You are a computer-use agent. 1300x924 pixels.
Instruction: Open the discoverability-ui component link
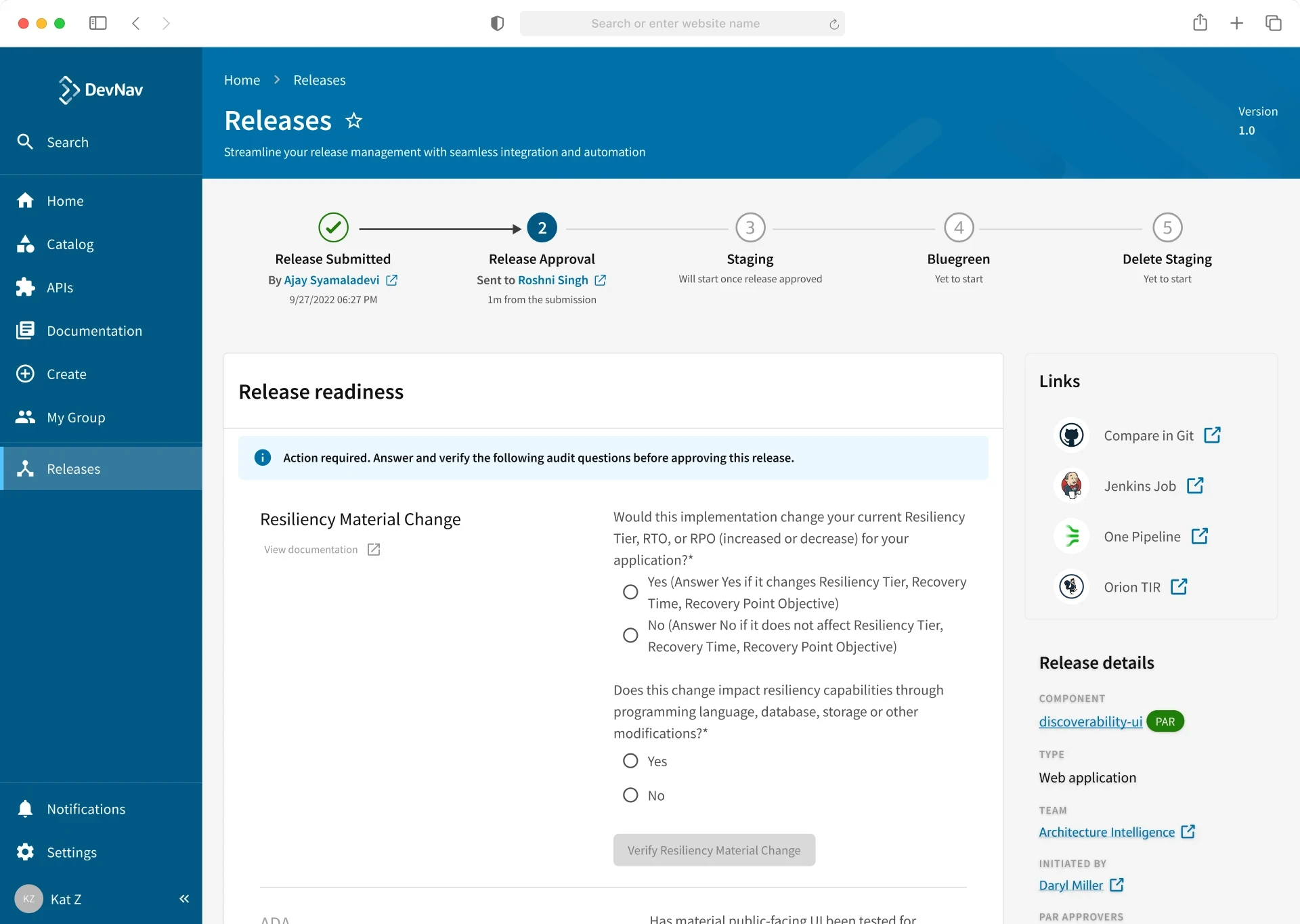click(x=1090, y=722)
